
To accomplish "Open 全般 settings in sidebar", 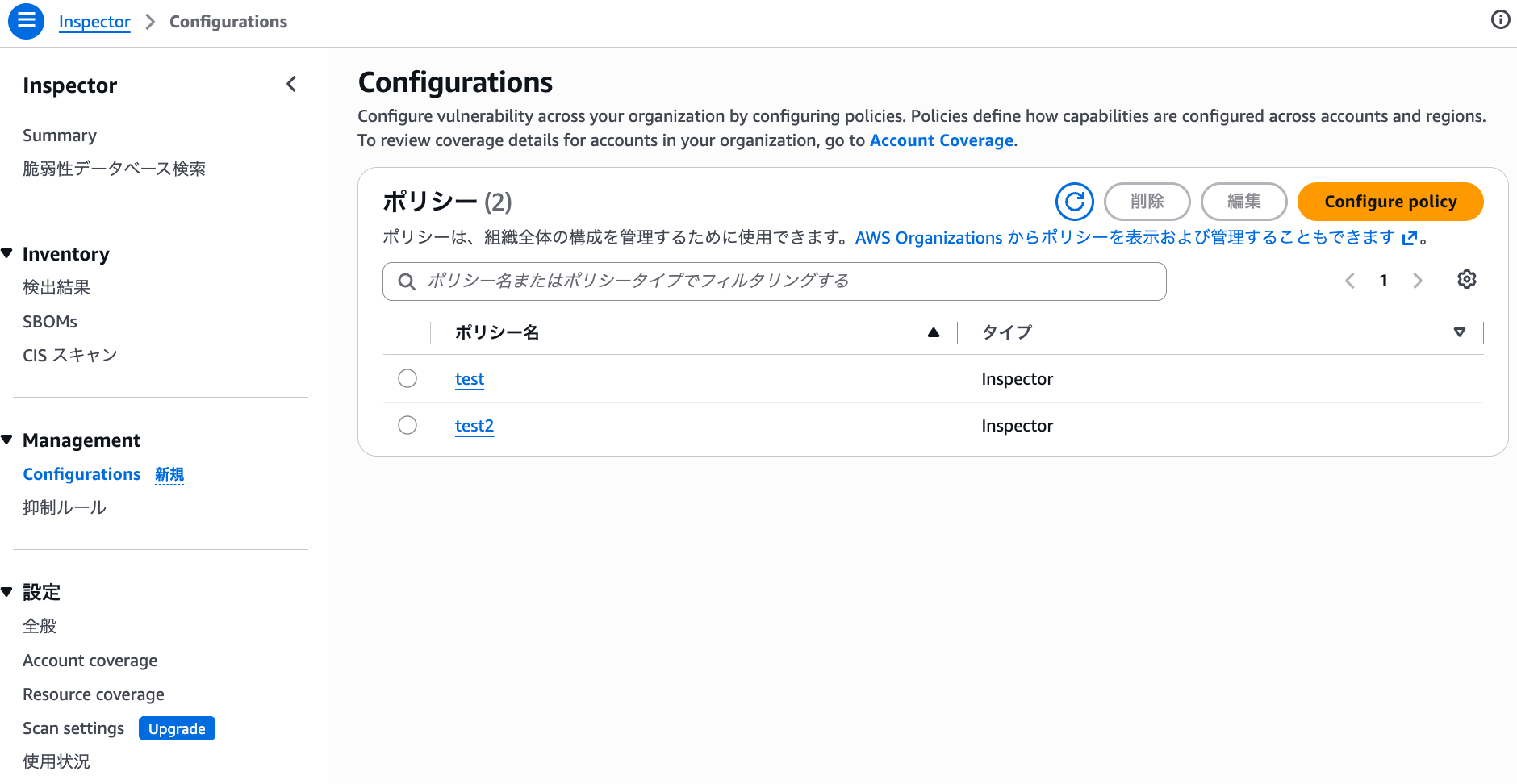I will [40, 626].
